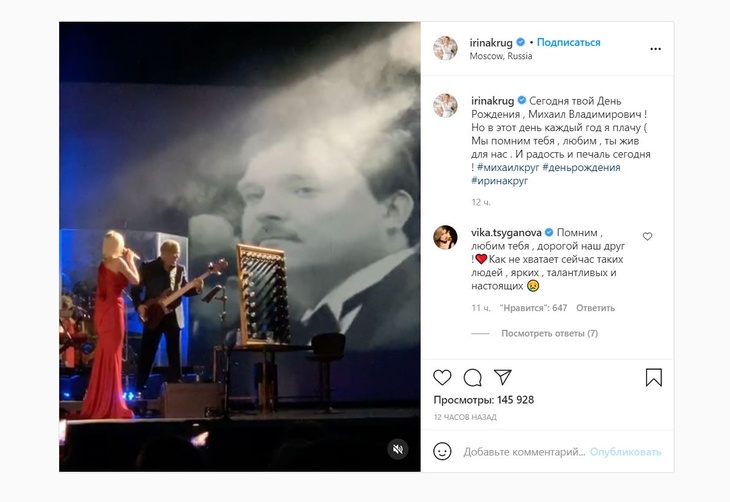Open the #деньрождения hashtag
Viewport: 730px width, 502px height.
pos(581,167)
